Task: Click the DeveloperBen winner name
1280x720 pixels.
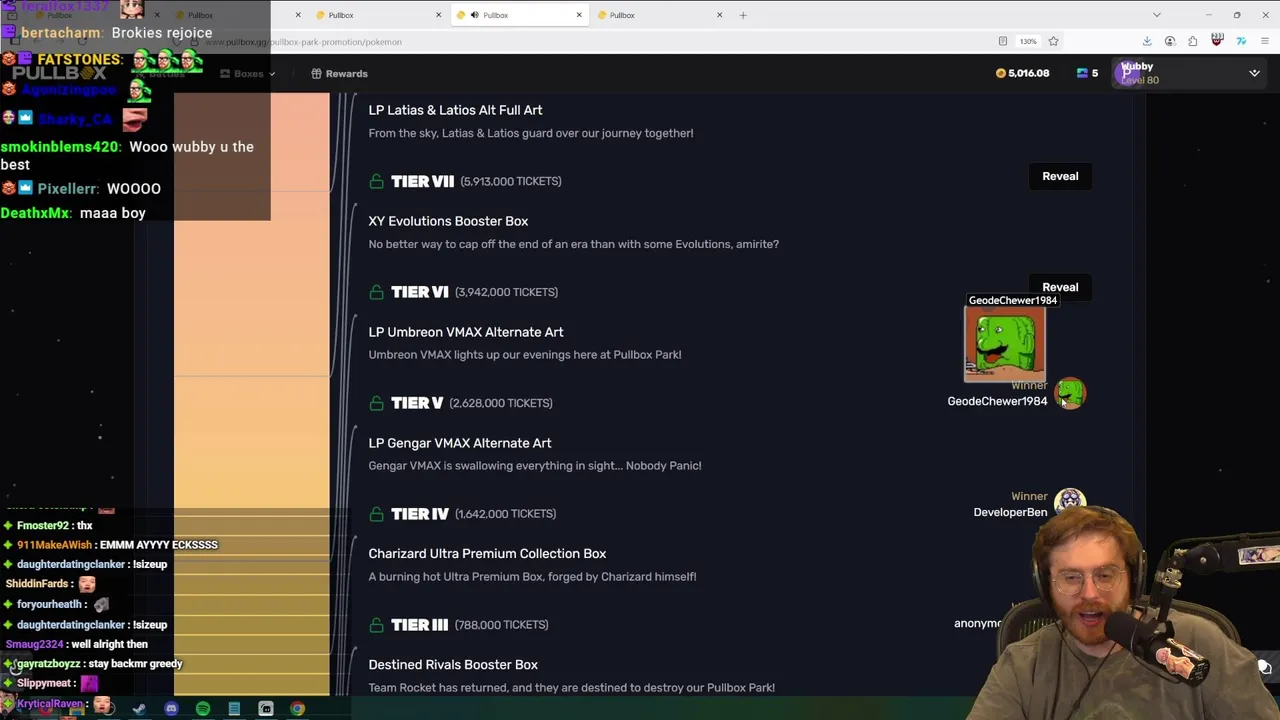Action: [1010, 512]
